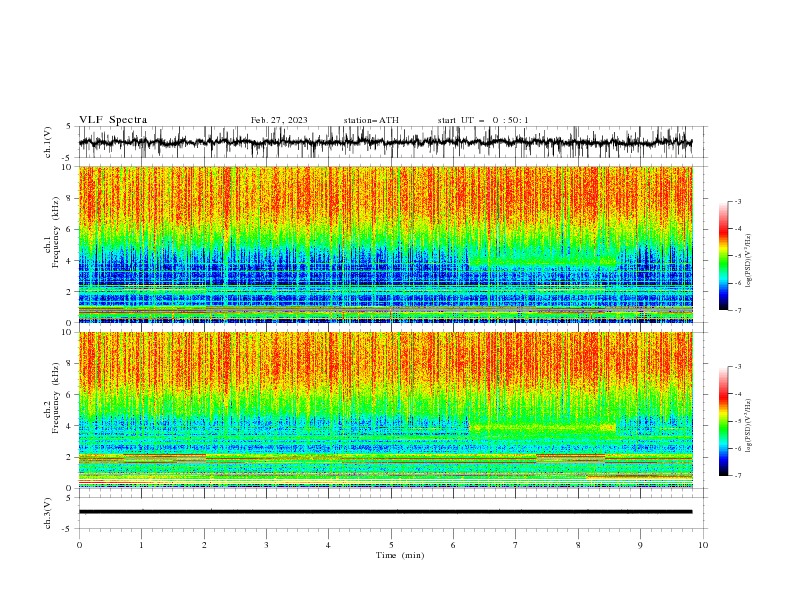Image resolution: width=792 pixels, height=612 pixels.
Task: Click the "start UT = 0 : 50: 1" text
Action: (x=483, y=120)
